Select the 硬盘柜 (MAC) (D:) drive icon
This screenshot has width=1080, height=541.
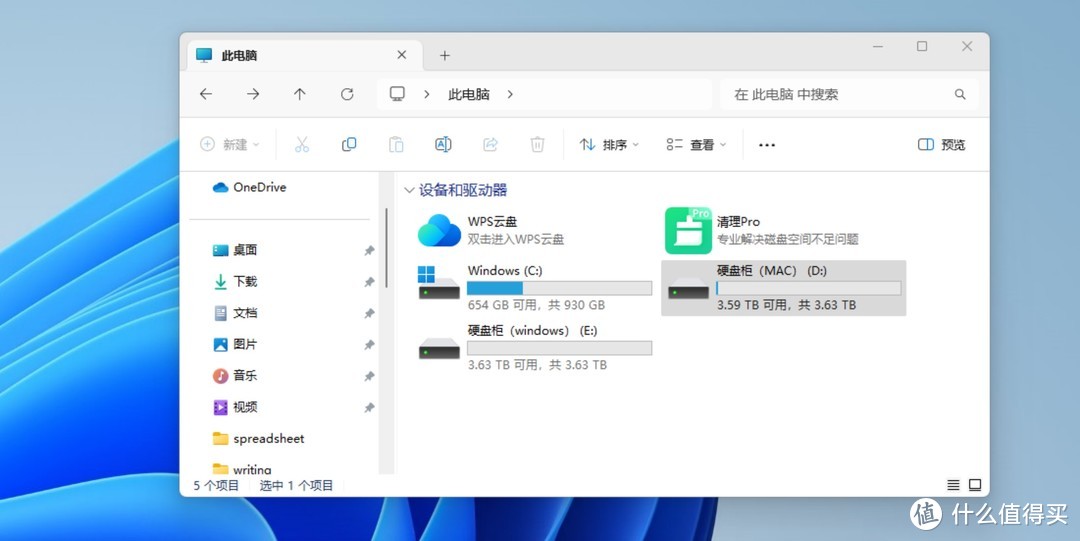tap(688, 288)
